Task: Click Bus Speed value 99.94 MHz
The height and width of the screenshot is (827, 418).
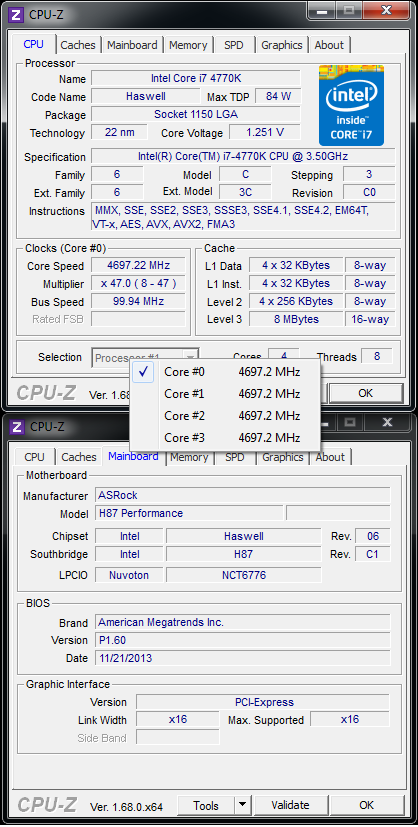Action: click(x=139, y=301)
